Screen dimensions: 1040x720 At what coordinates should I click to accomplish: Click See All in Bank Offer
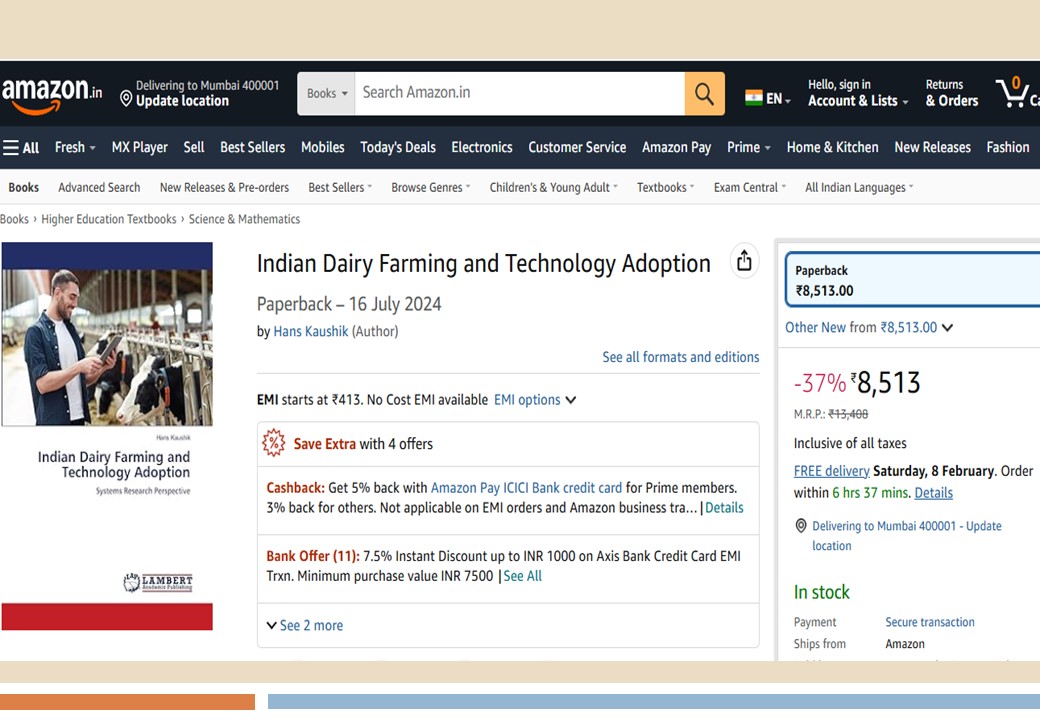coord(523,576)
